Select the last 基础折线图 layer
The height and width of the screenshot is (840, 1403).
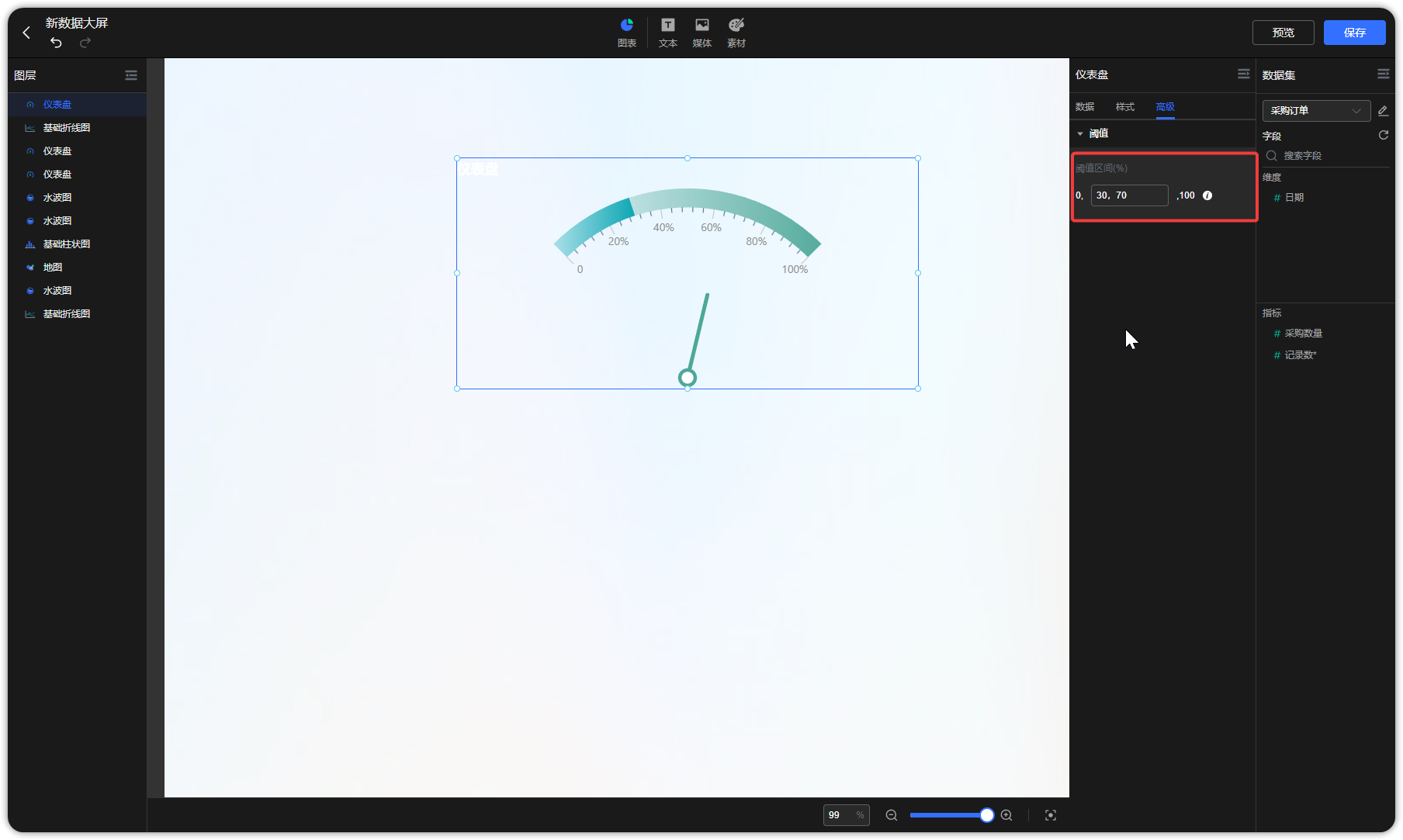click(78, 314)
